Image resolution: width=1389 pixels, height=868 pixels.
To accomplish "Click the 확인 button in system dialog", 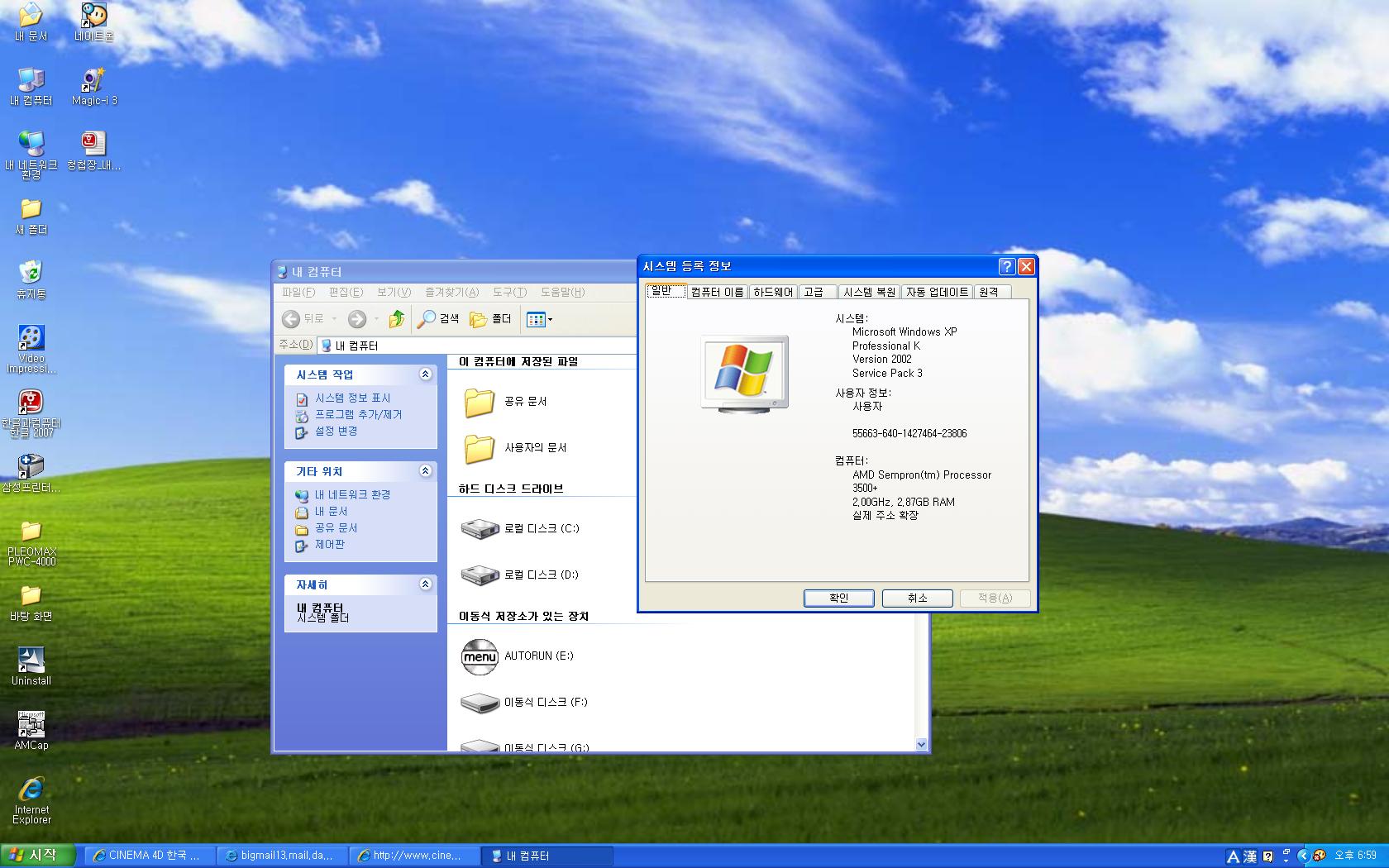I will click(839, 598).
